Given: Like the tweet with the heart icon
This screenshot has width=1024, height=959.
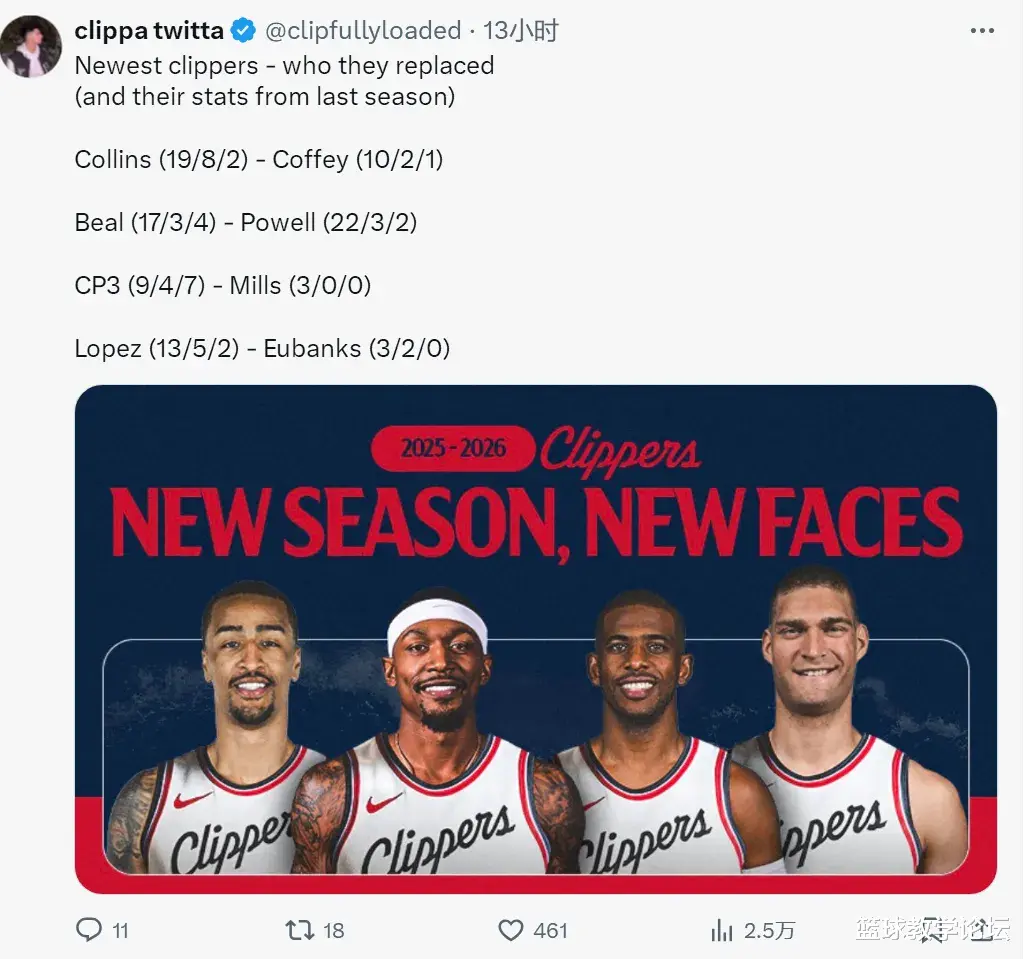Looking at the screenshot, I should click(x=511, y=930).
